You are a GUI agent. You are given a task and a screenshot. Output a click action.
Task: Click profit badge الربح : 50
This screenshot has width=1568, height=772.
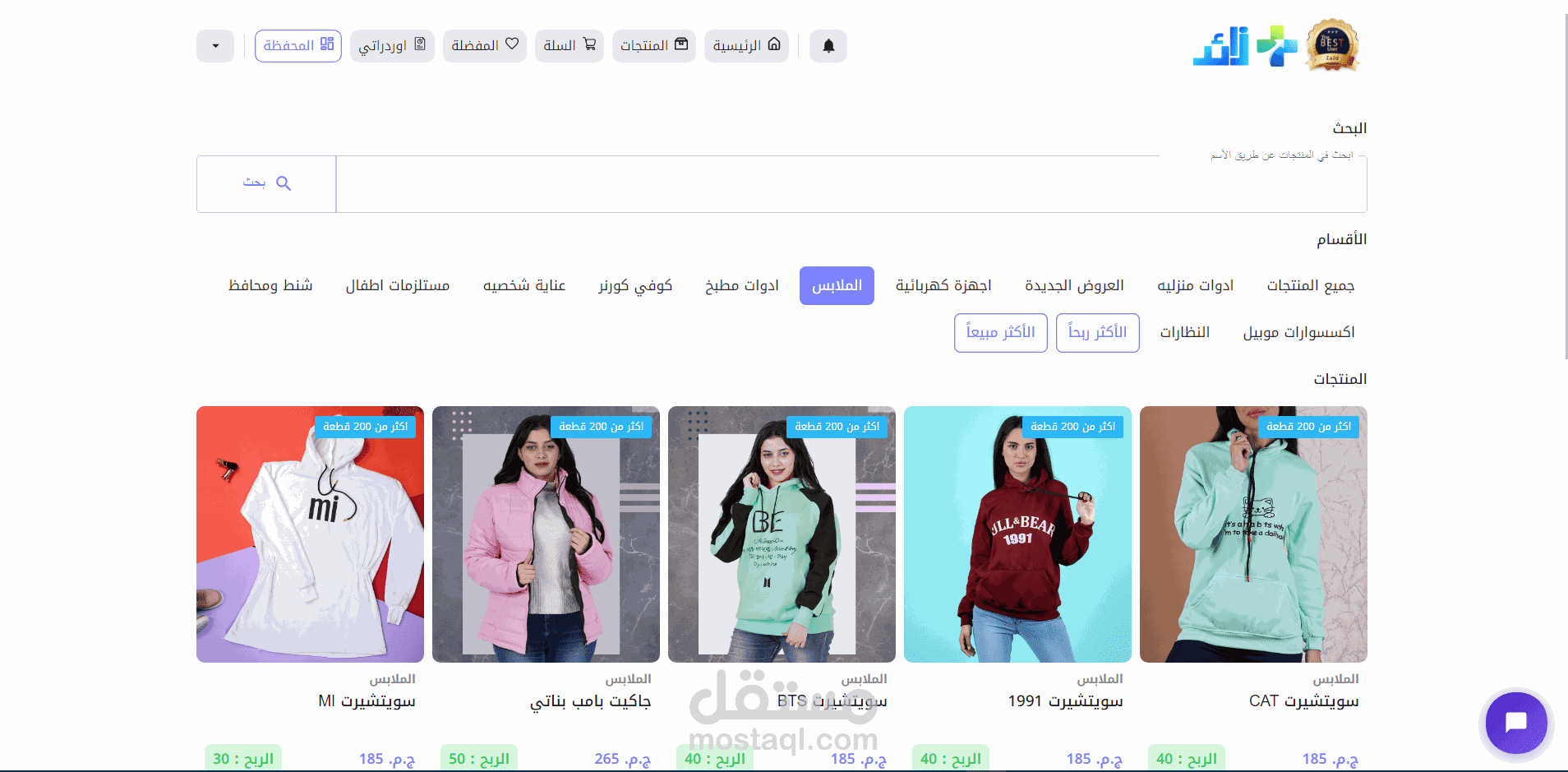(x=479, y=759)
